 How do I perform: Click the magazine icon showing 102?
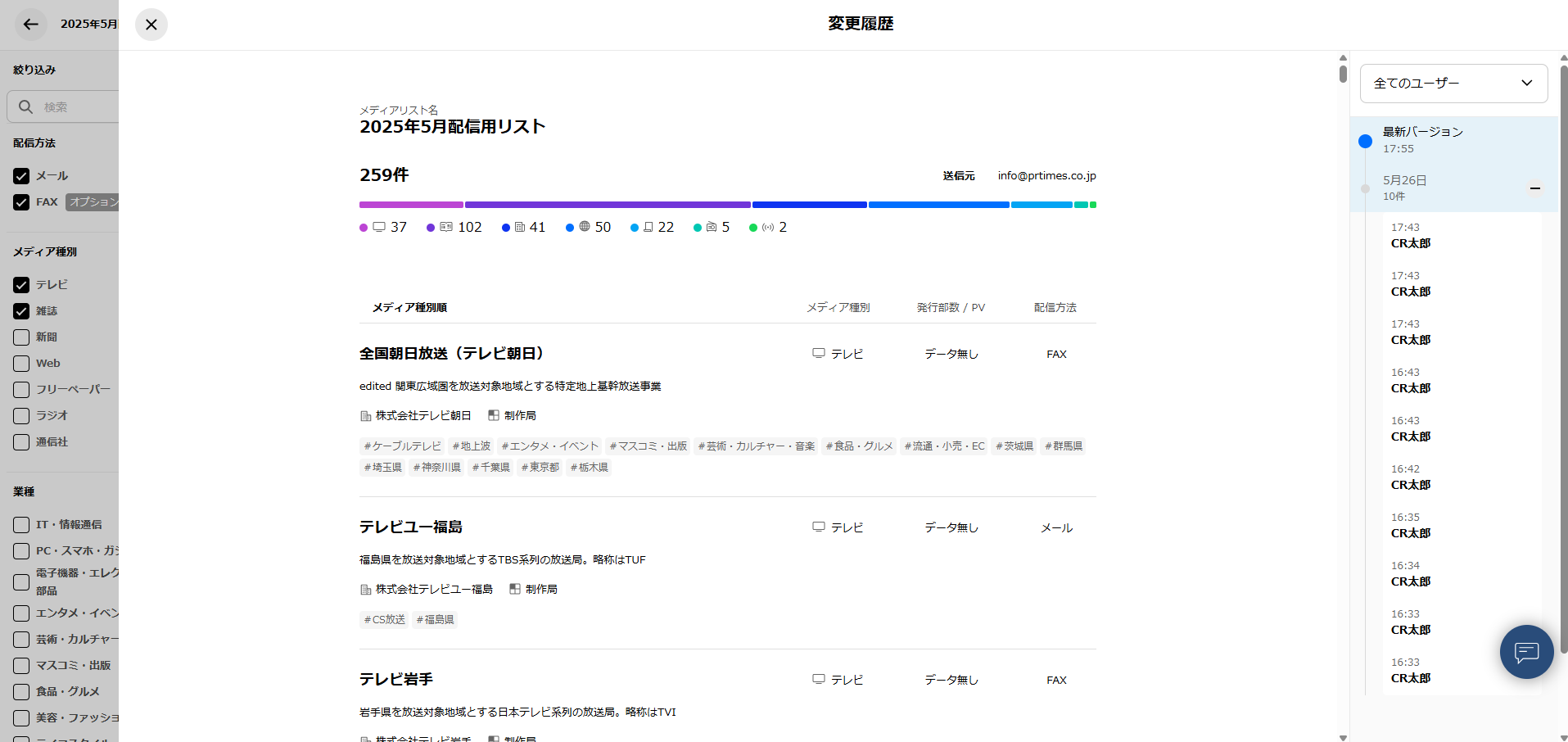pos(446,227)
